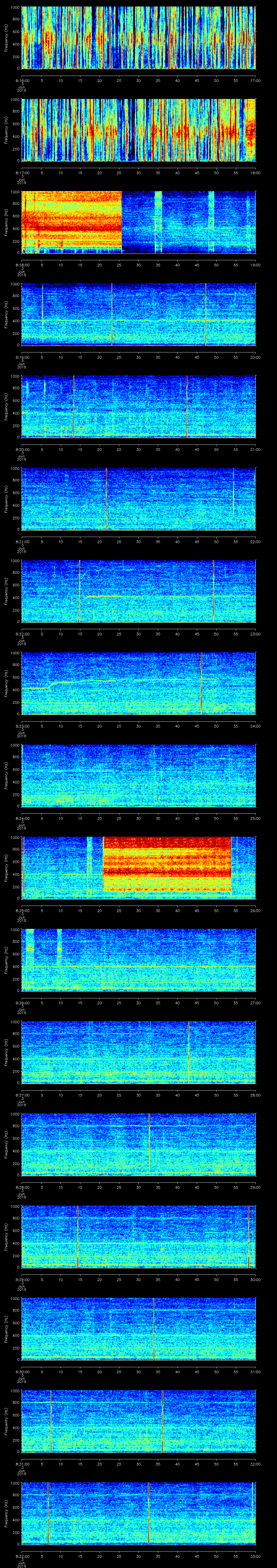This screenshot has width=277, height=1568.
Task: Click the '21:00' axis end label
Action: (x=255, y=449)
